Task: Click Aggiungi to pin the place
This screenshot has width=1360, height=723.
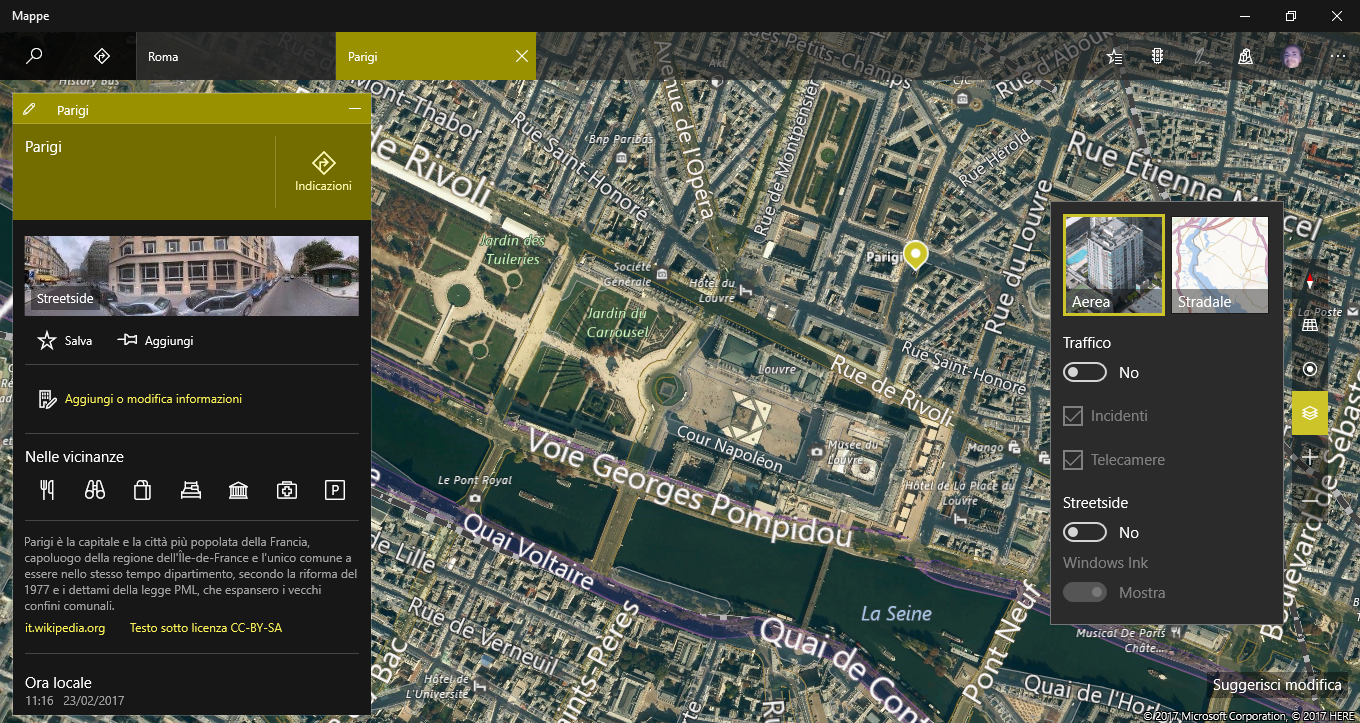Action: [155, 341]
